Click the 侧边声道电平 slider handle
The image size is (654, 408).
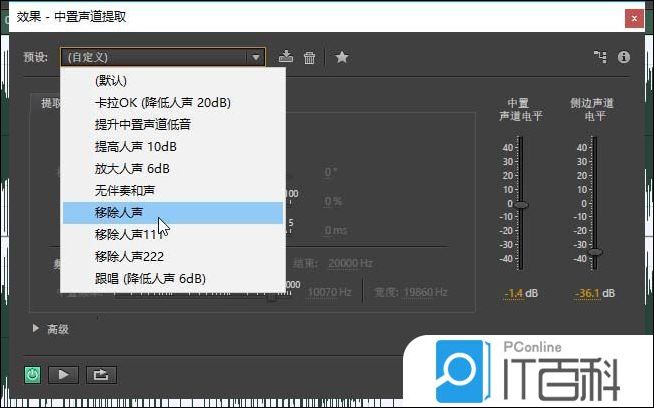(x=595, y=253)
